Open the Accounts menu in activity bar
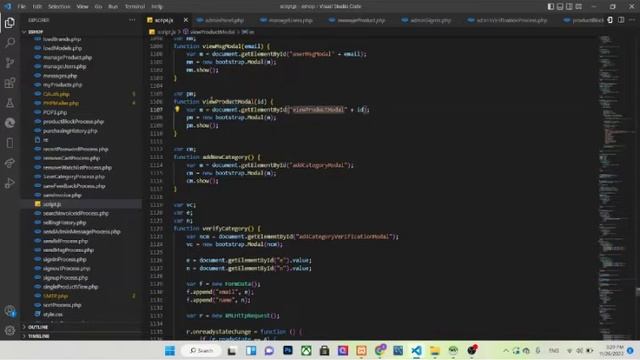 (x=10, y=311)
